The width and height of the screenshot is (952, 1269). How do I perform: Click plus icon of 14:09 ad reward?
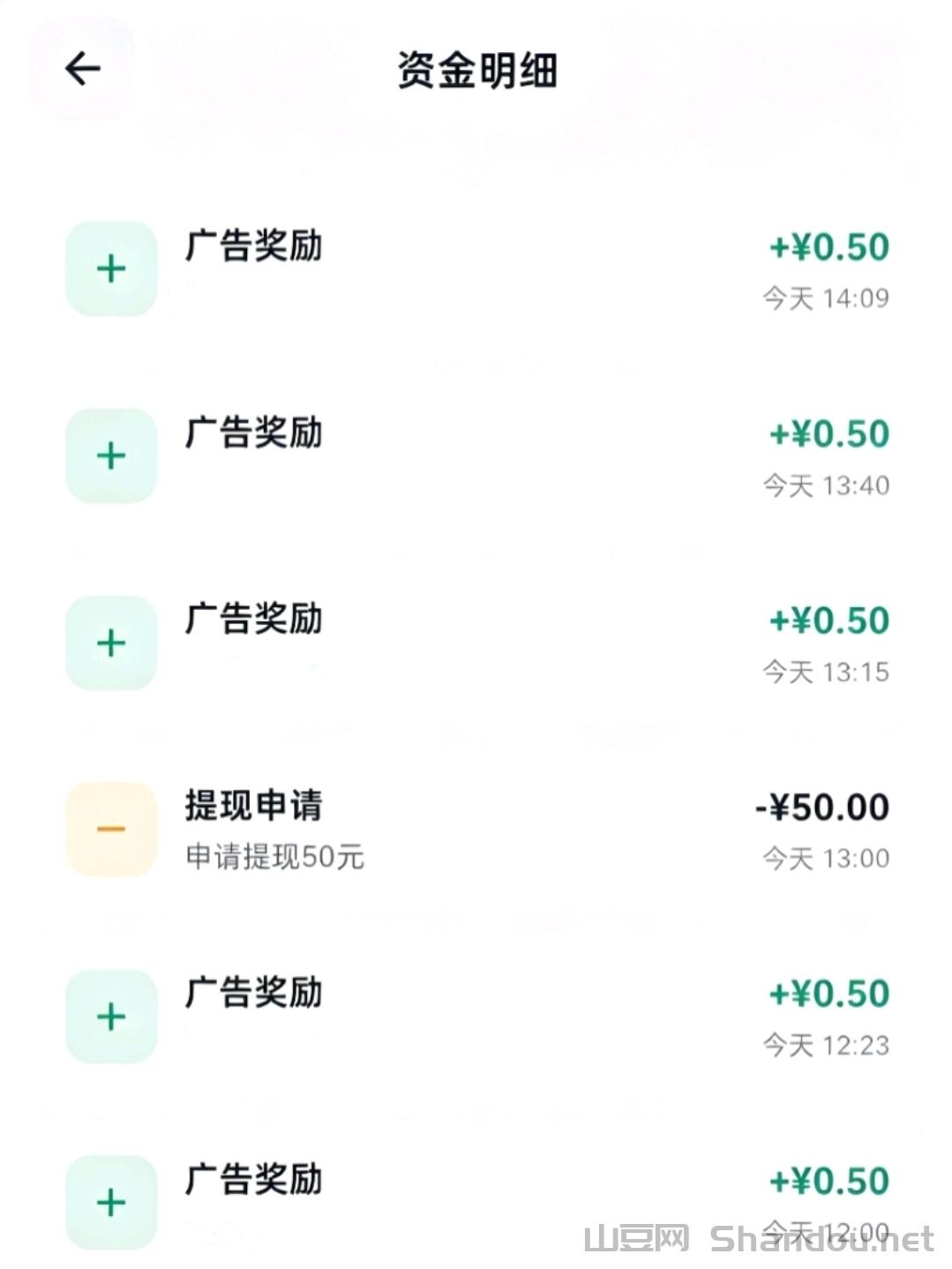111,269
